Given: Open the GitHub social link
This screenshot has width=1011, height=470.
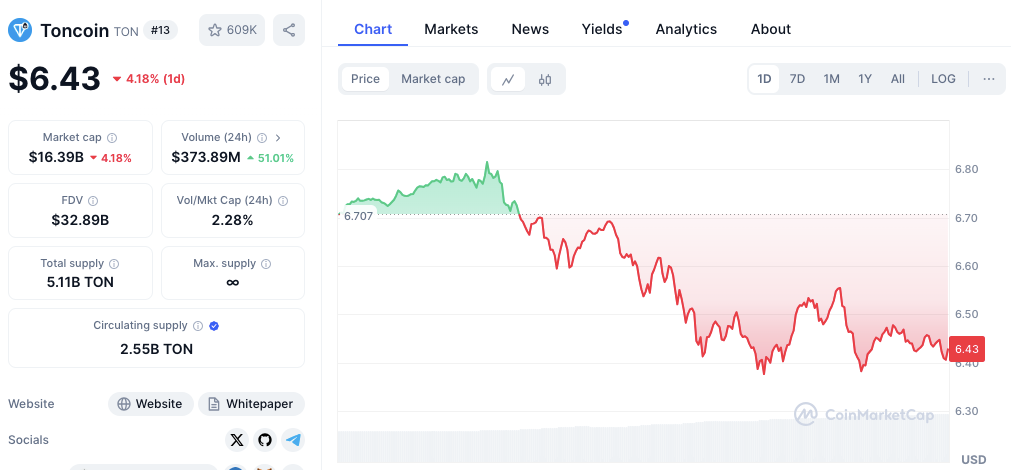Looking at the screenshot, I should [x=264, y=440].
